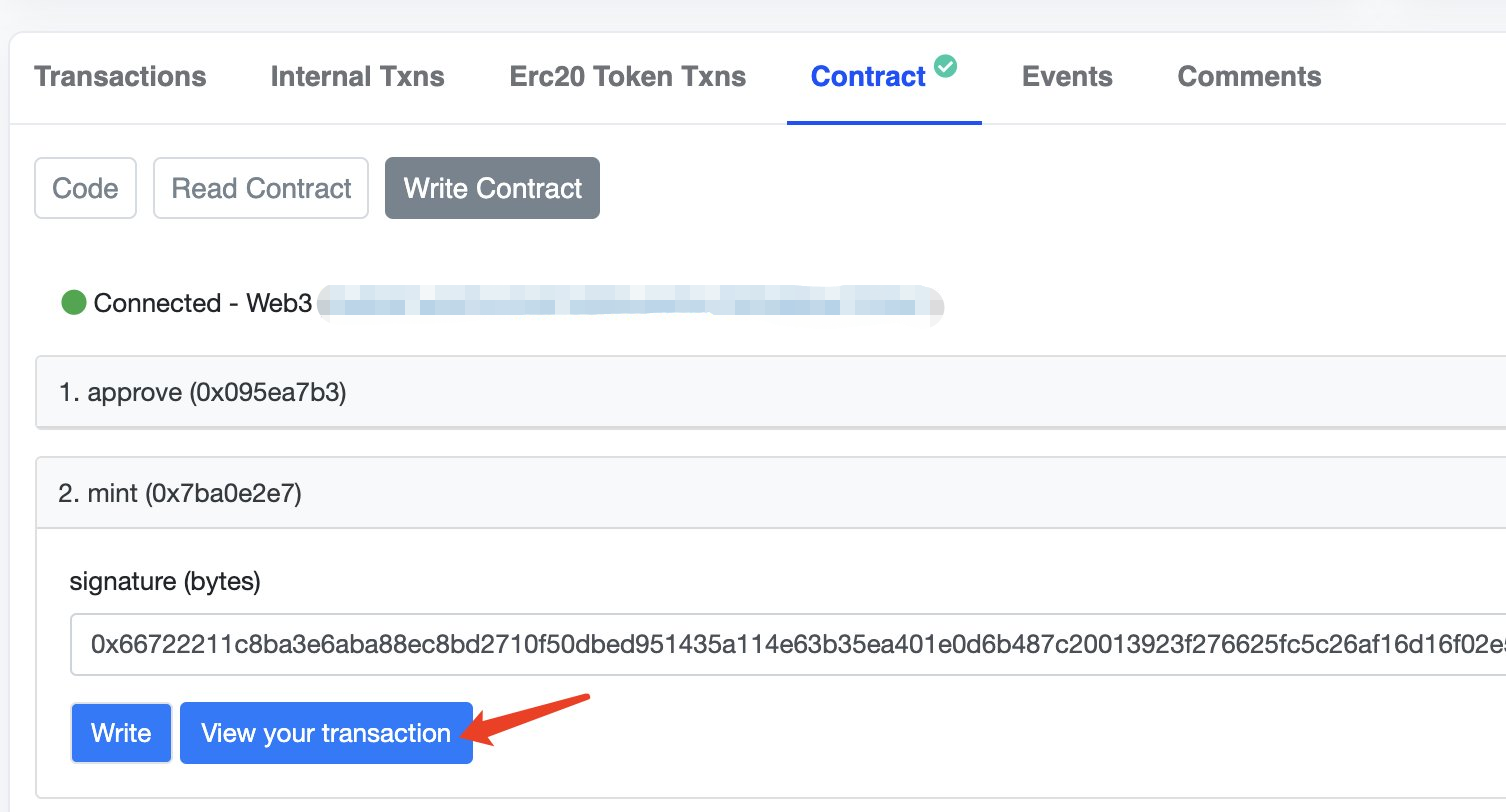
Task: Open the Events tab
Action: click(x=1067, y=77)
